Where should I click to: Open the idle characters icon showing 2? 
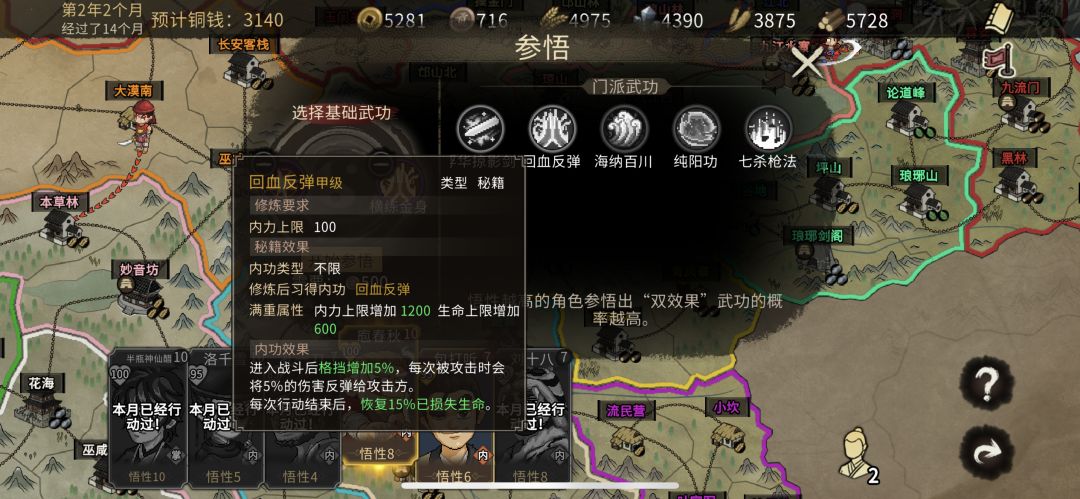858,454
